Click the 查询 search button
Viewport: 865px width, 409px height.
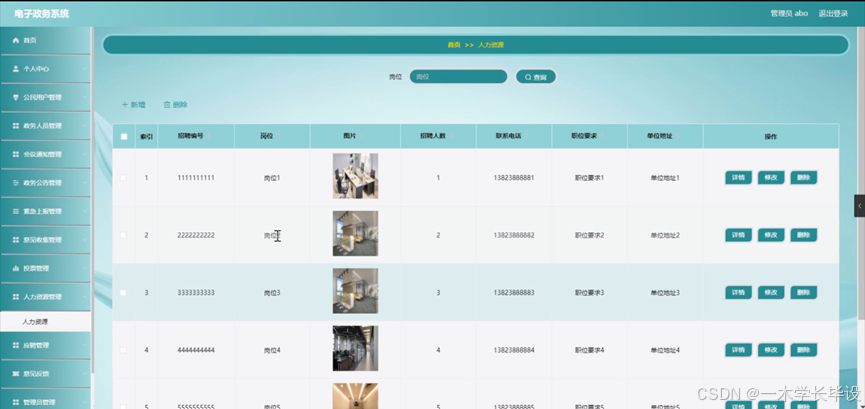(536, 77)
